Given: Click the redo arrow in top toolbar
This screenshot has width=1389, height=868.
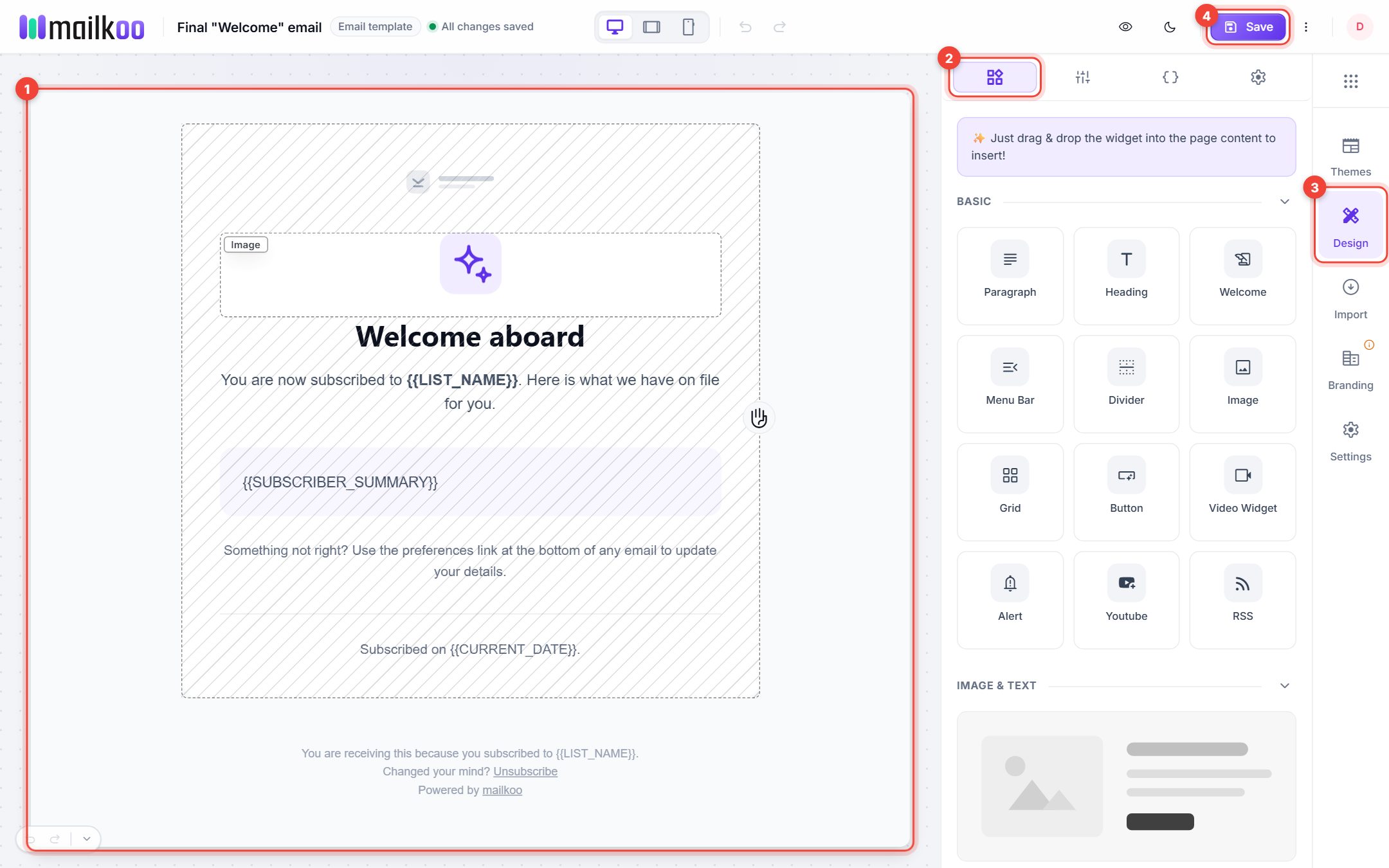Looking at the screenshot, I should [x=779, y=27].
